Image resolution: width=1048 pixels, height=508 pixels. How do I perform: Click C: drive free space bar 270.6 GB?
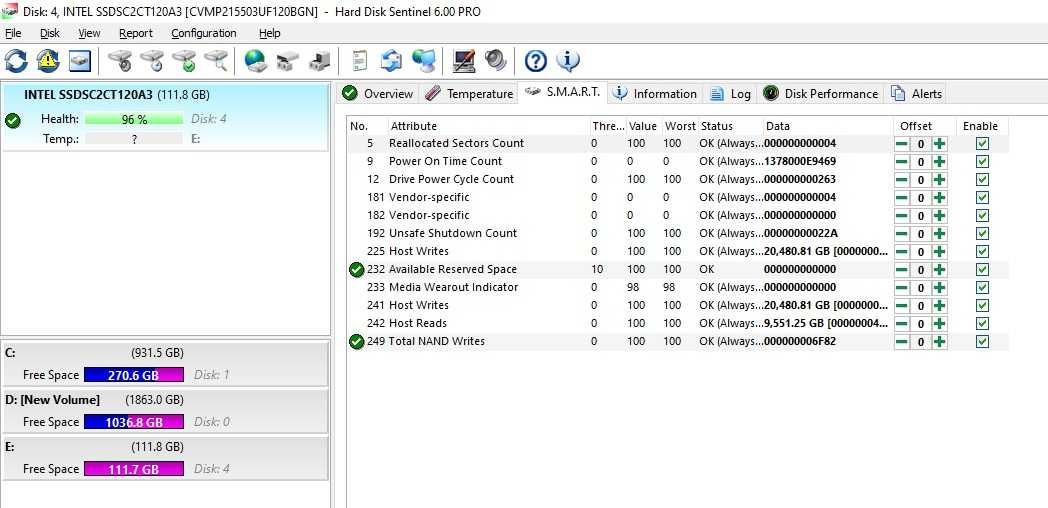click(x=134, y=375)
